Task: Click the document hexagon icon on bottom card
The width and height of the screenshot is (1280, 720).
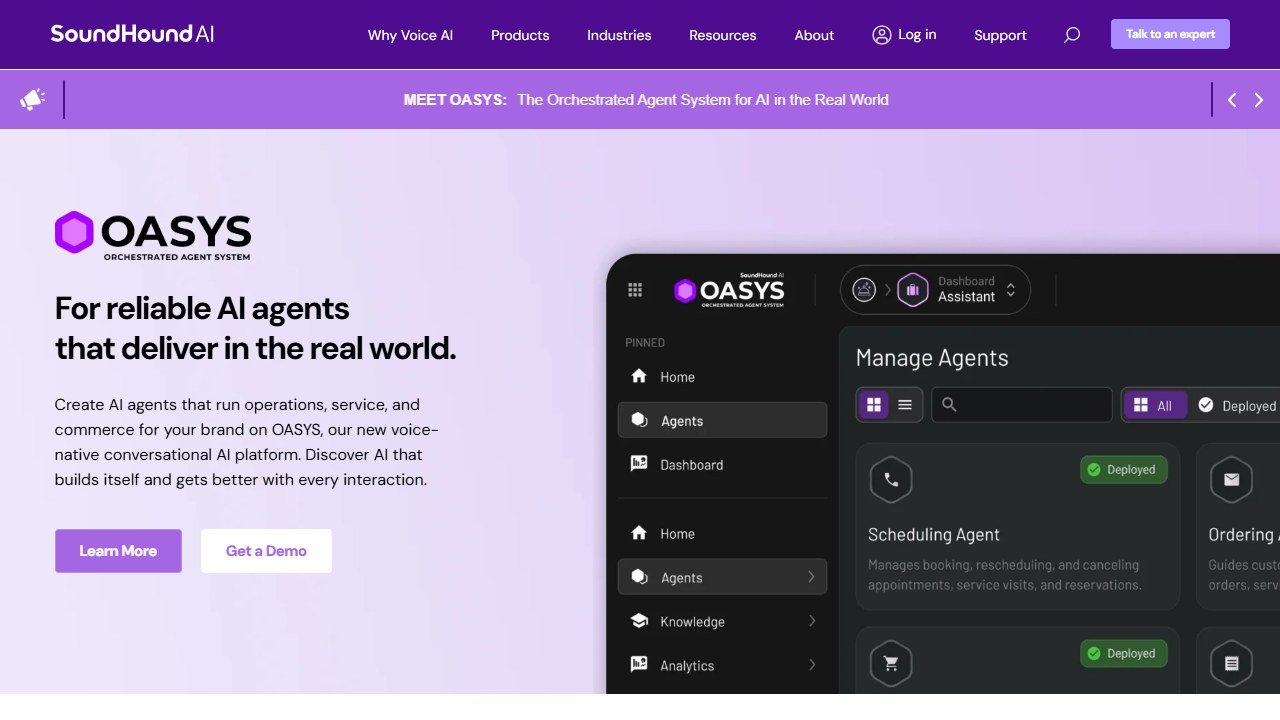Action: pyautogui.click(x=1231, y=664)
